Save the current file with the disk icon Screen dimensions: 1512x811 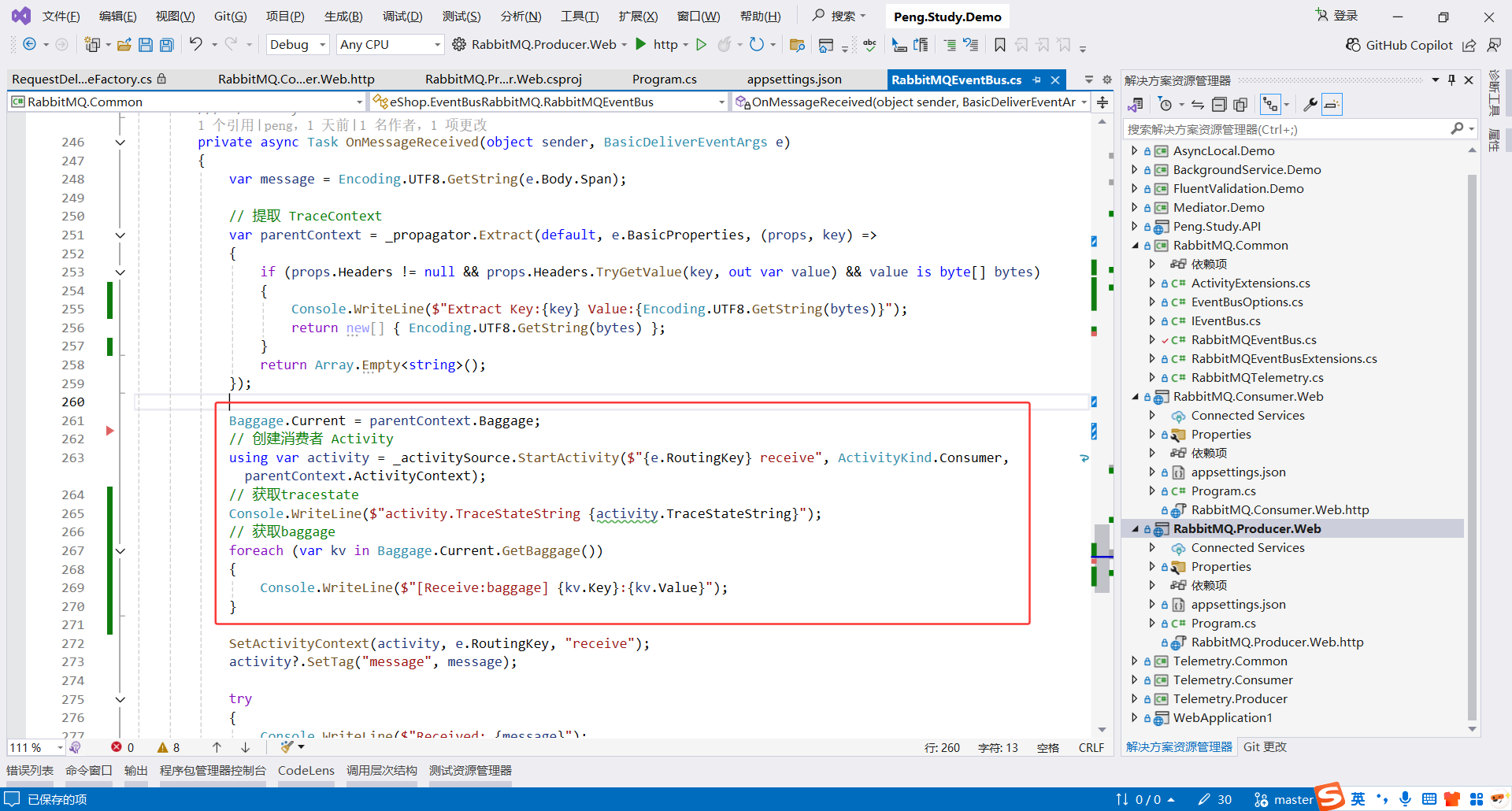pos(146,45)
